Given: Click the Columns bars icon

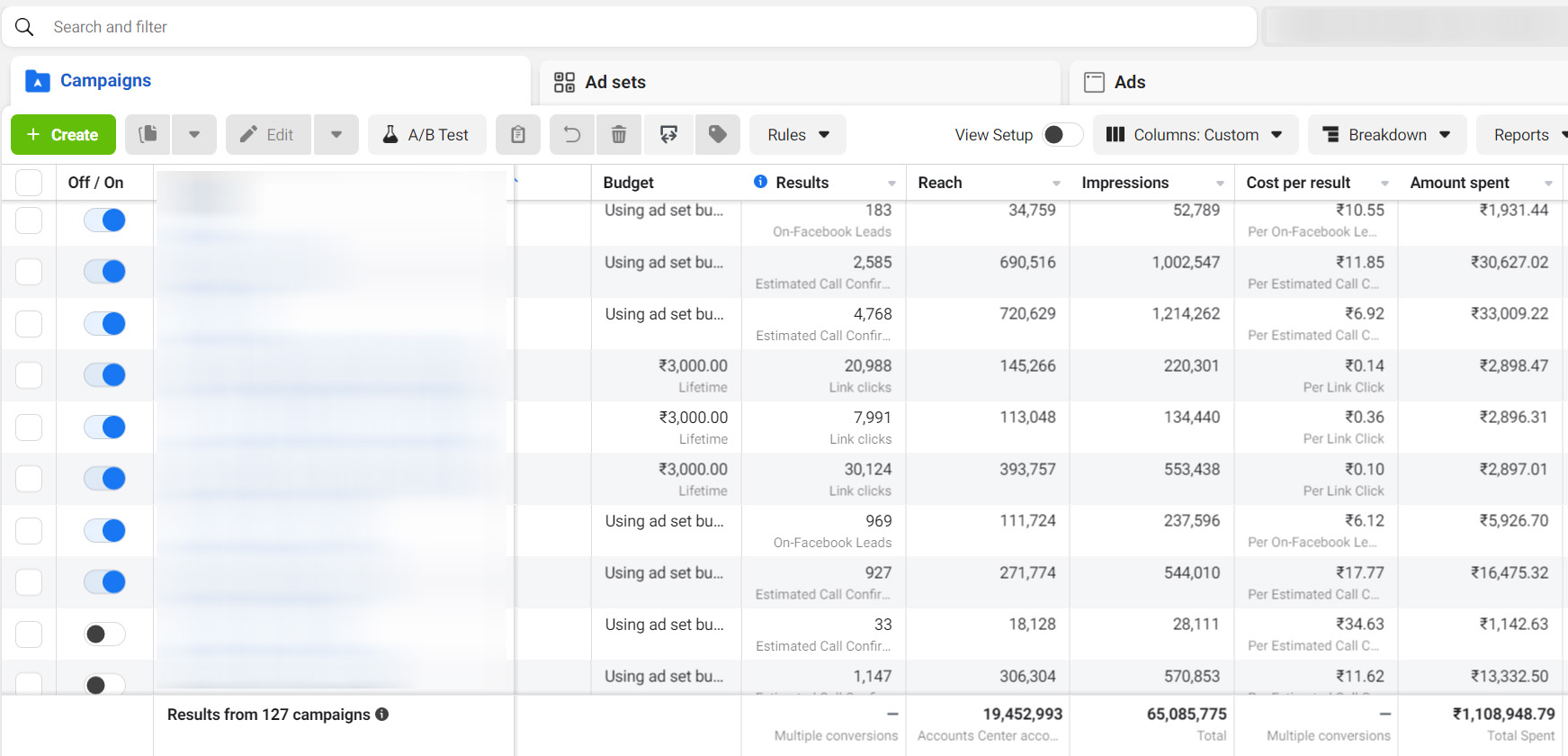Looking at the screenshot, I should (x=1116, y=134).
